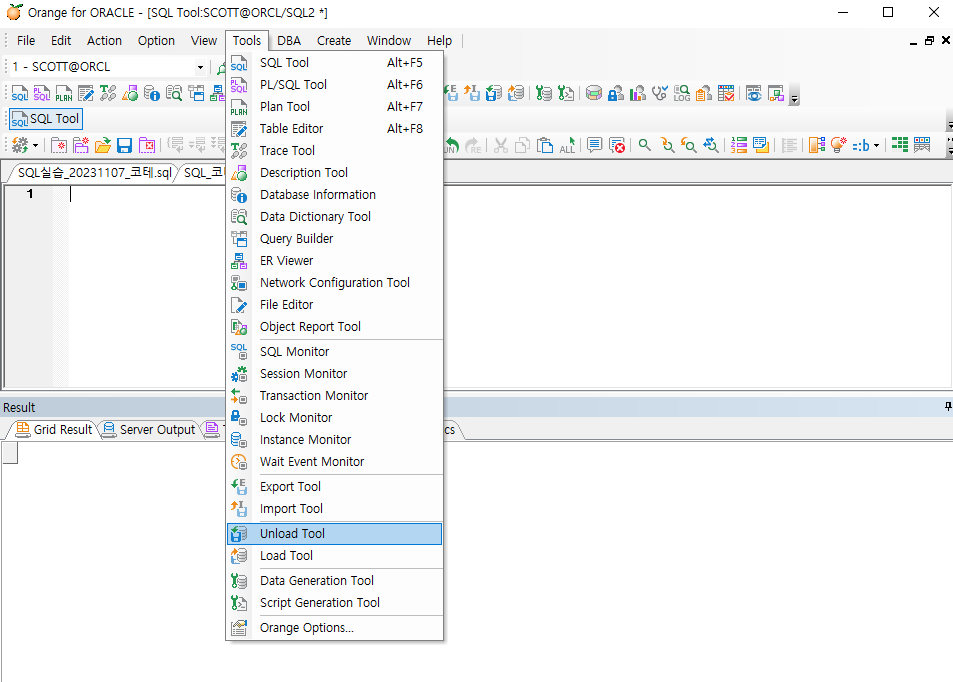This screenshot has width=953, height=682.
Task: Click the green grid view icon
Action: pos(900,145)
